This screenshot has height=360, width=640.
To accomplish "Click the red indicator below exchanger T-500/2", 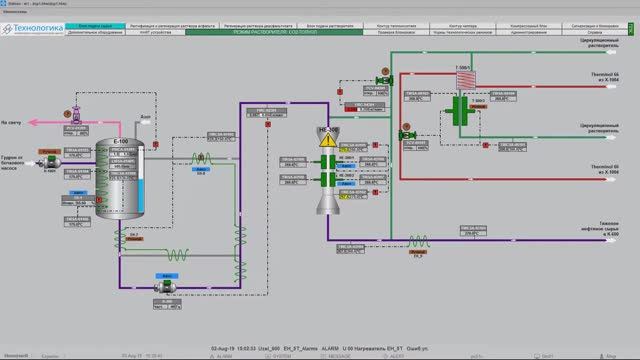I will coord(485,145).
